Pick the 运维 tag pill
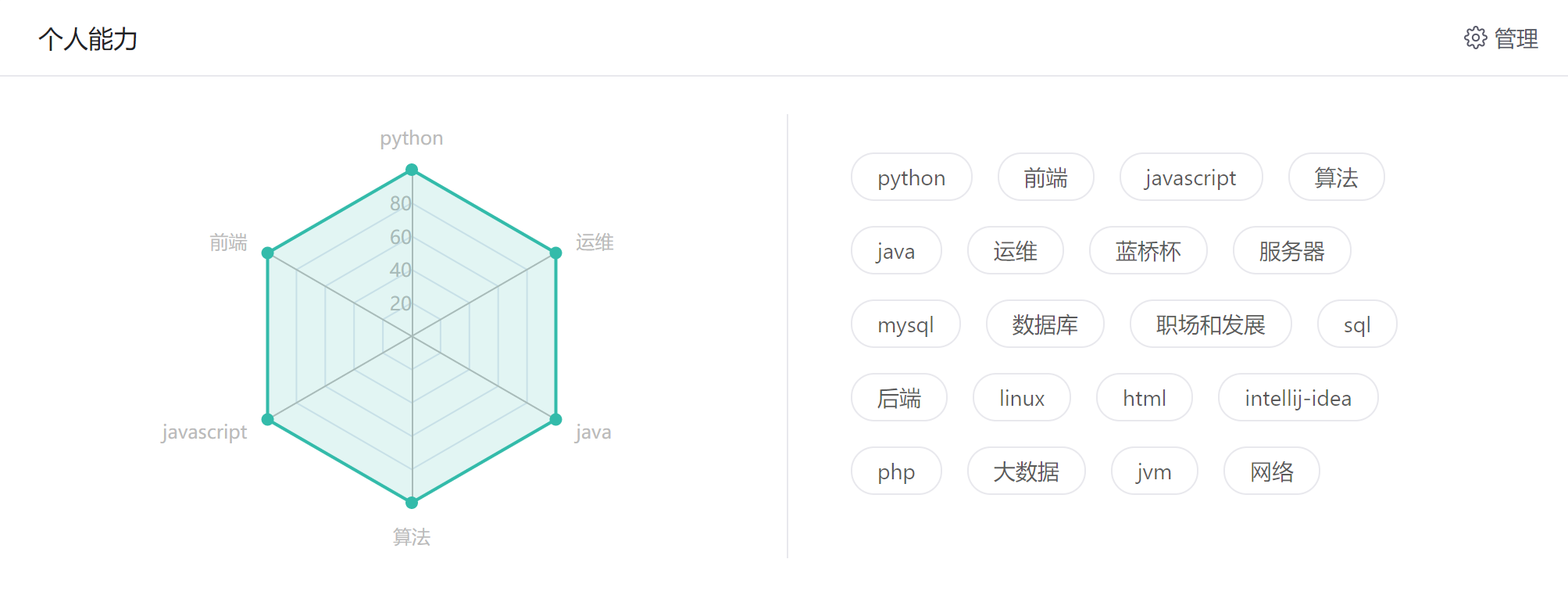Screen dimensions: 1568x595 (x=1015, y=251)
